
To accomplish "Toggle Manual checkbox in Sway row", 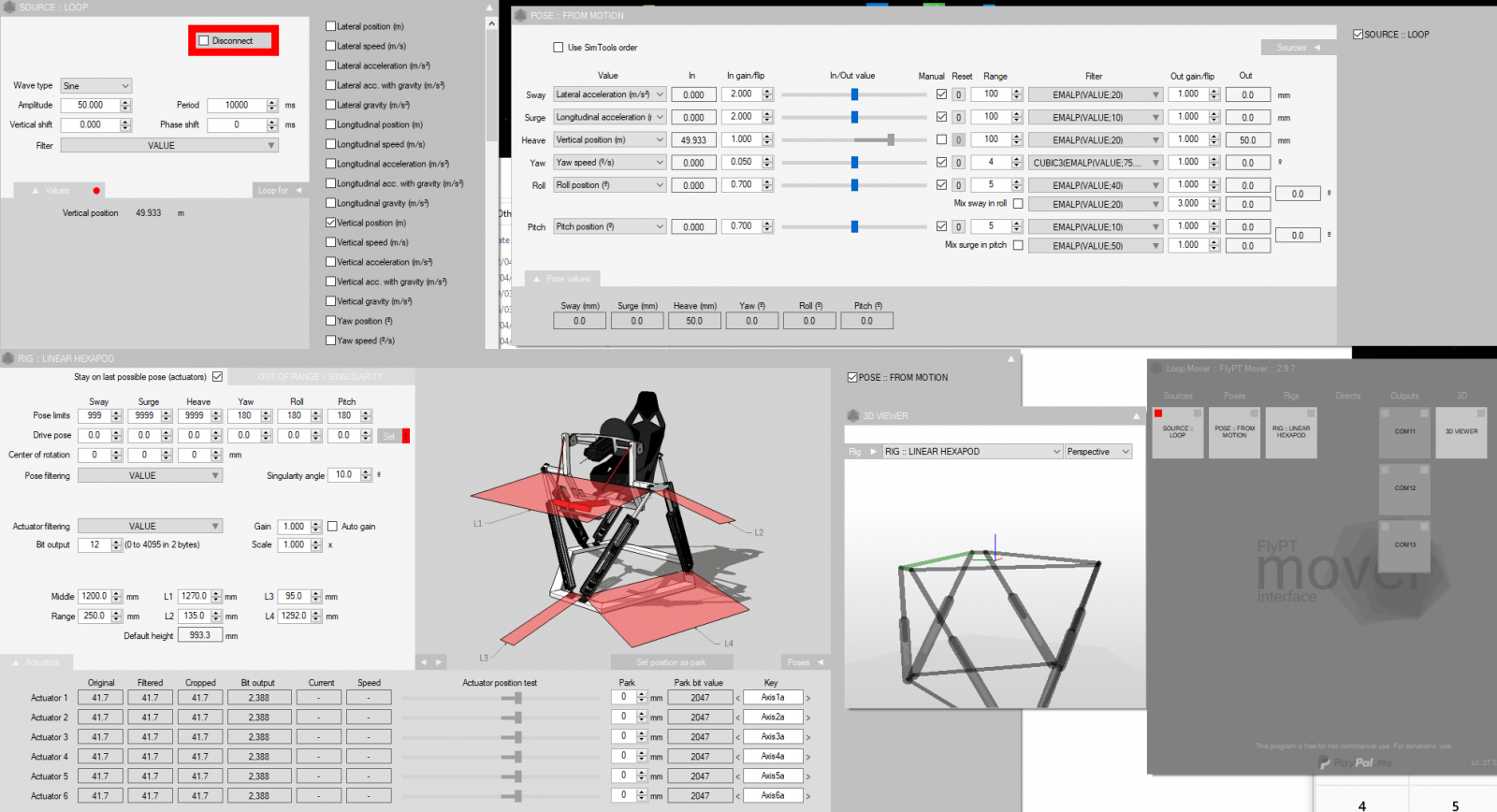I will point(941,94).
